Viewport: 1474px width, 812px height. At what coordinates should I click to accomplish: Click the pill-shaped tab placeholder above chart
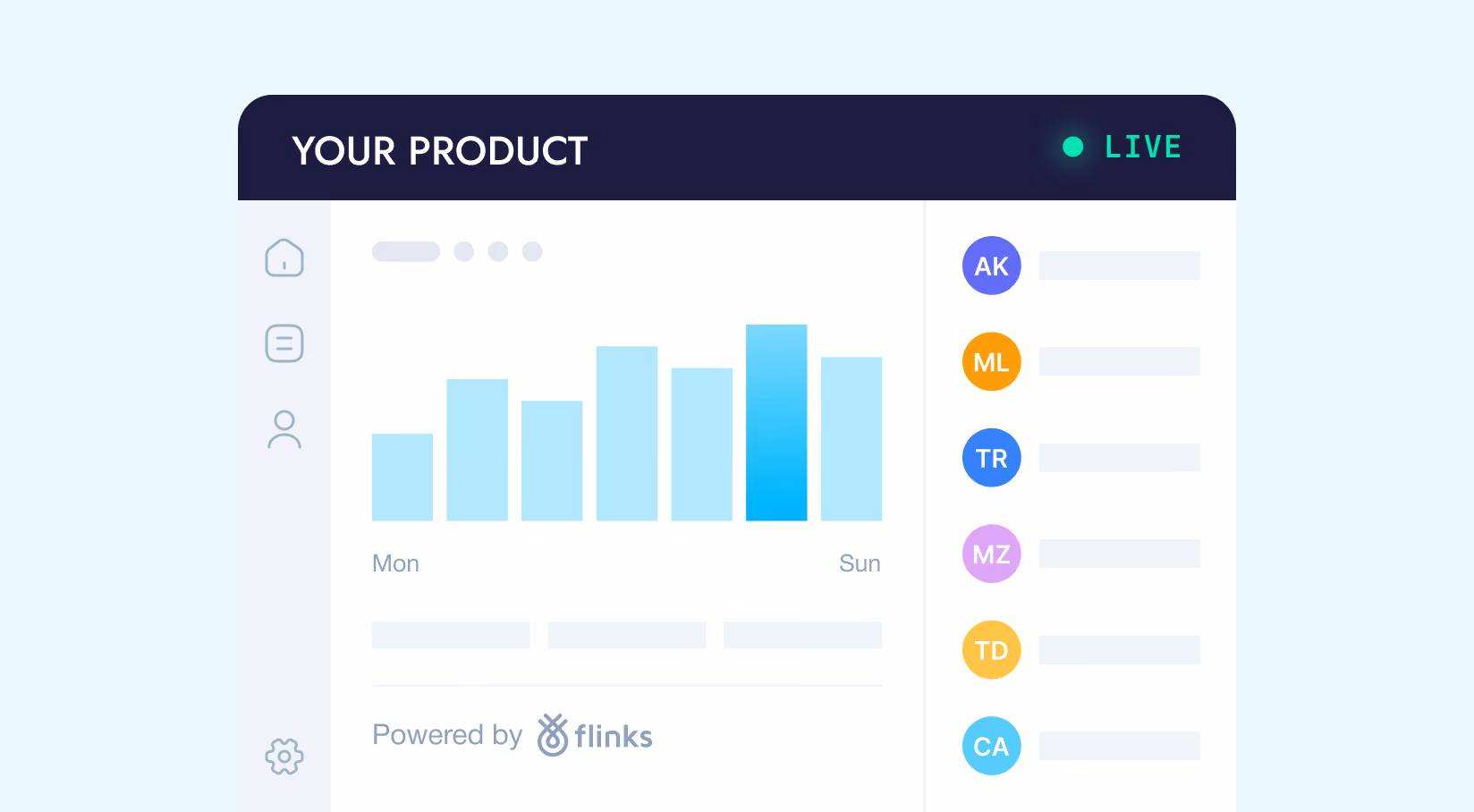coord(406,251)
